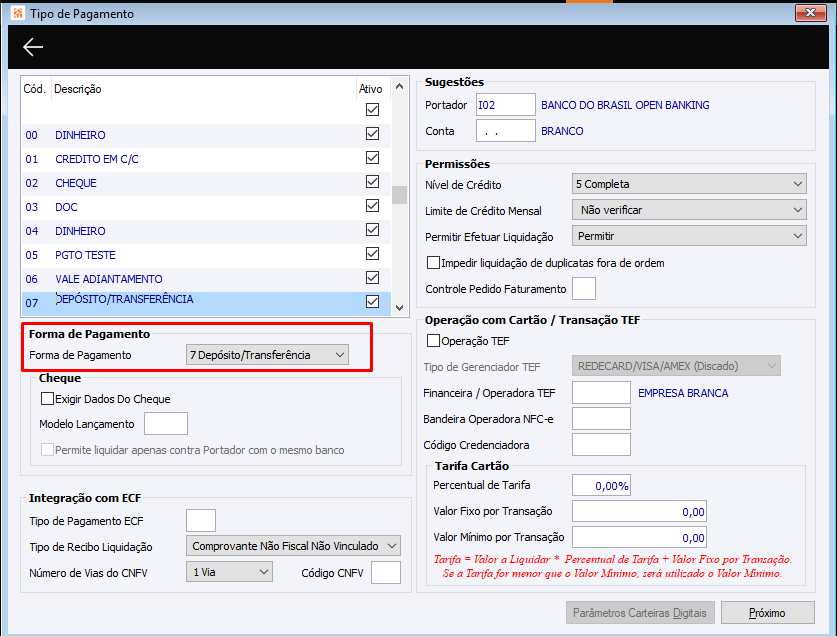Open the Nível de Crédito dropdown

689,184
